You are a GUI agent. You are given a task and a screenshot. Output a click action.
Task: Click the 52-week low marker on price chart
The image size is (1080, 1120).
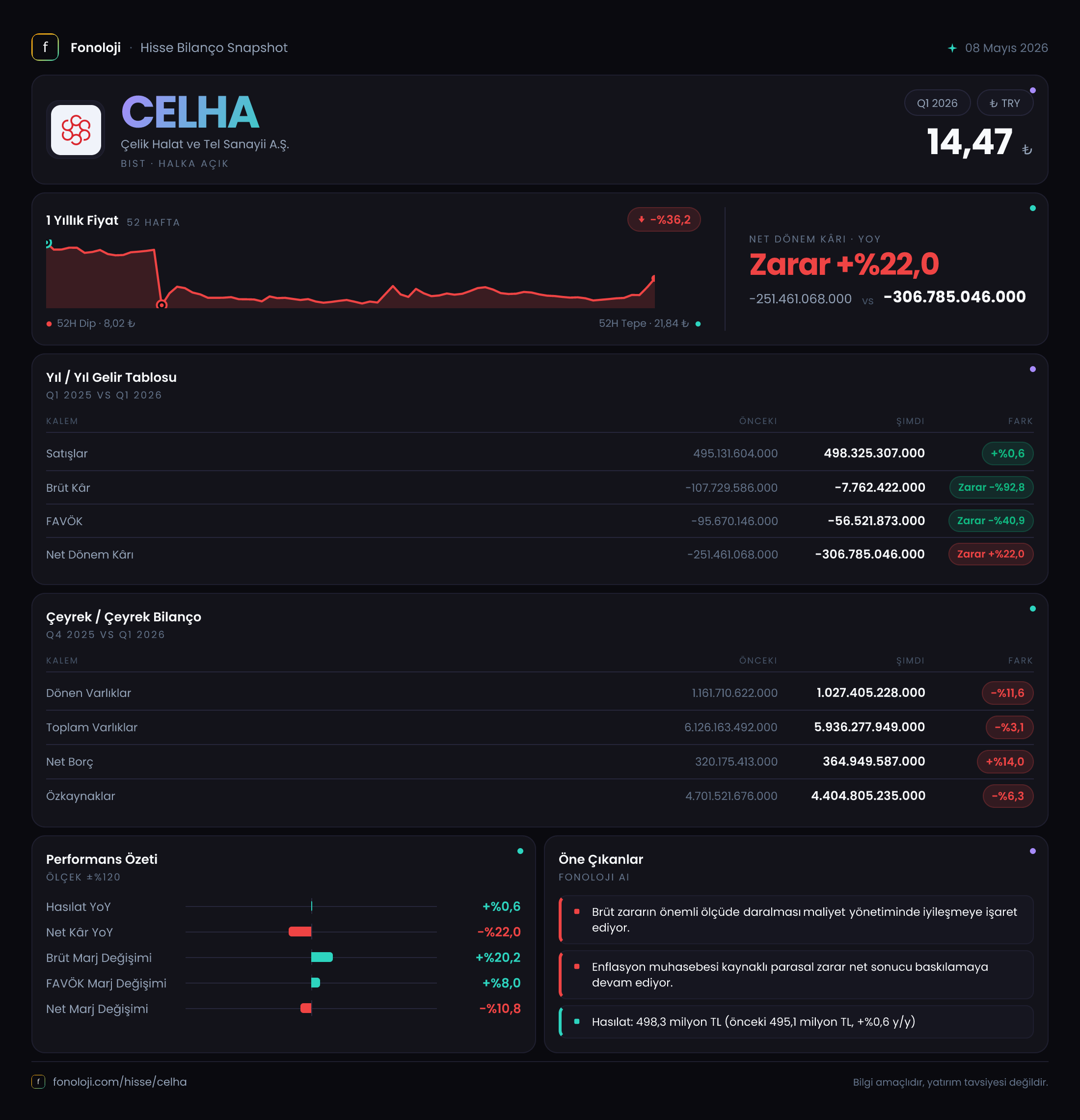pyautogui.click(x=162, y=305)
